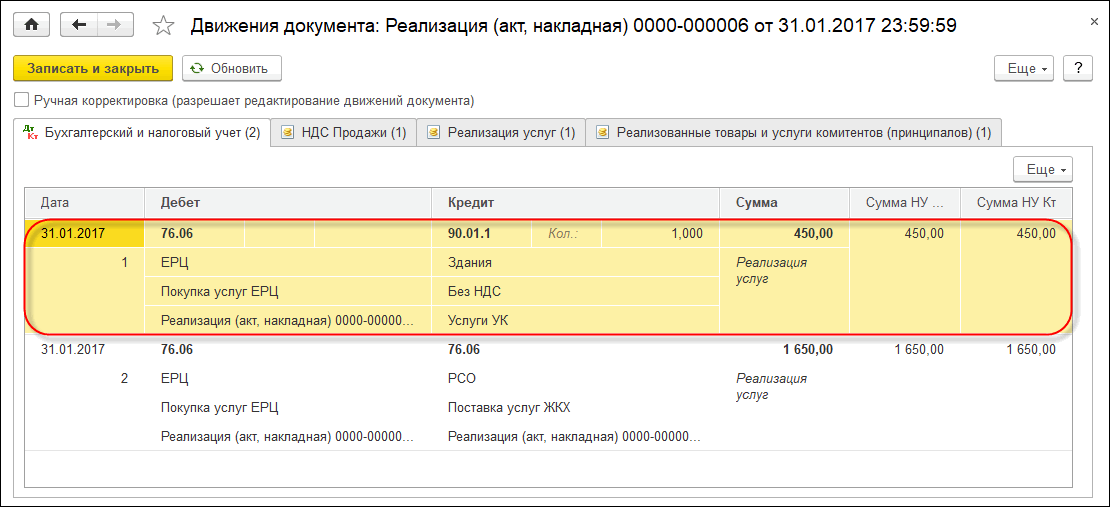Click the Реализация услуг tab icon
1110x507 pixels.
tap(433, 132)
